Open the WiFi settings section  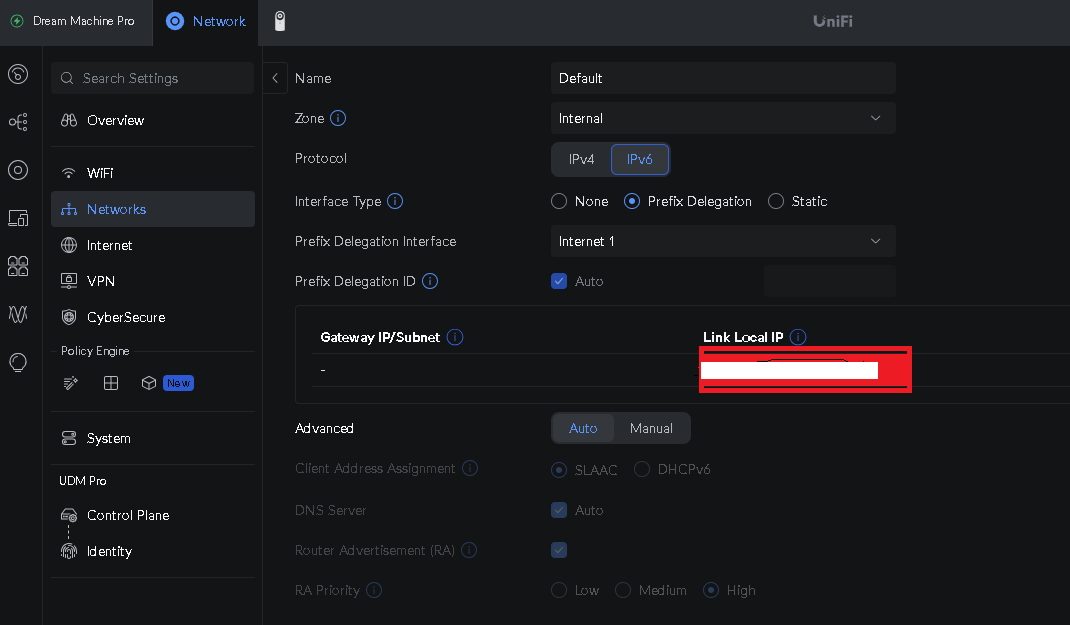click(100, 173)
